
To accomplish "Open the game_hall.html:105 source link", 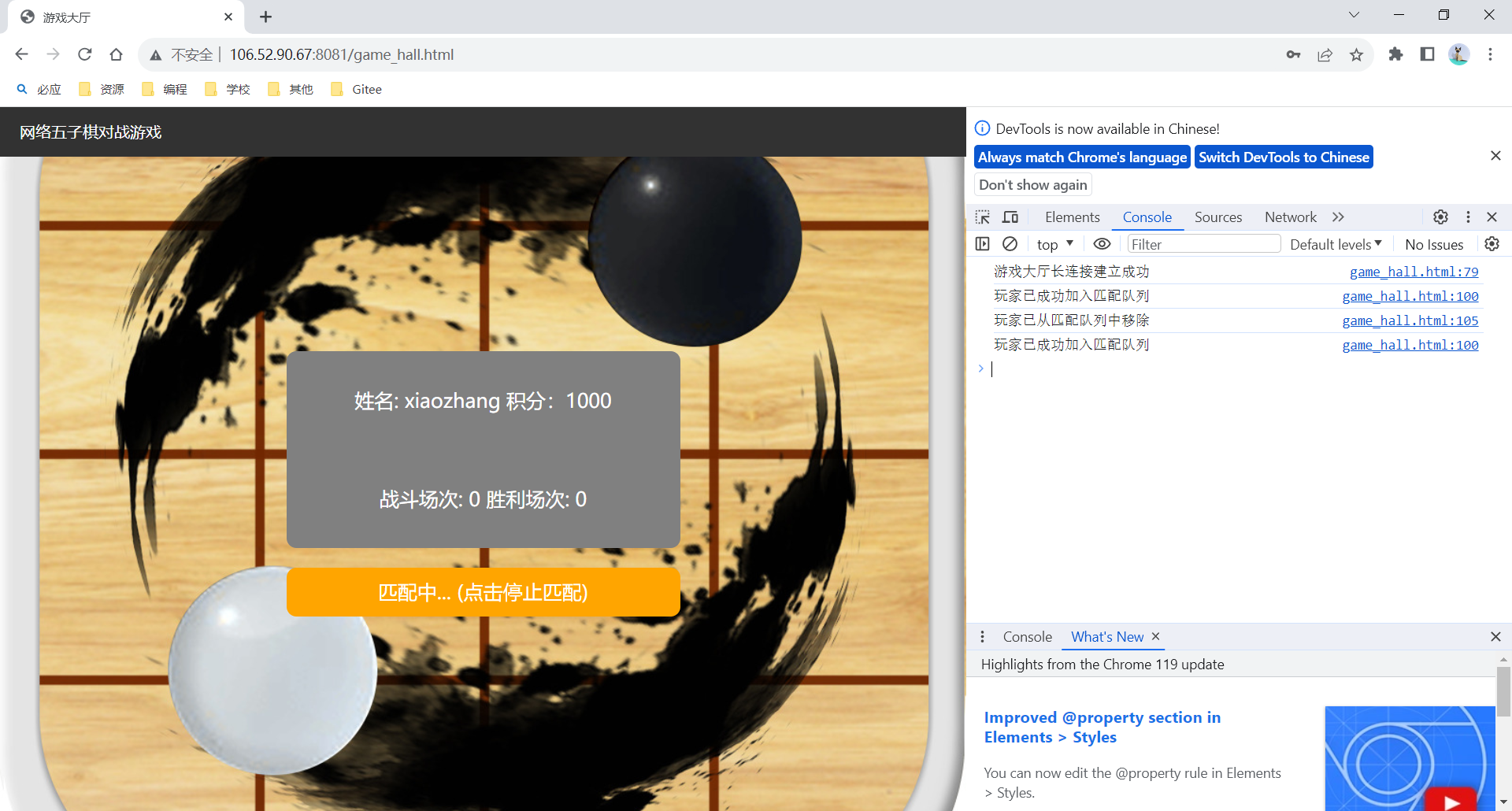I will coord(1410,320).
